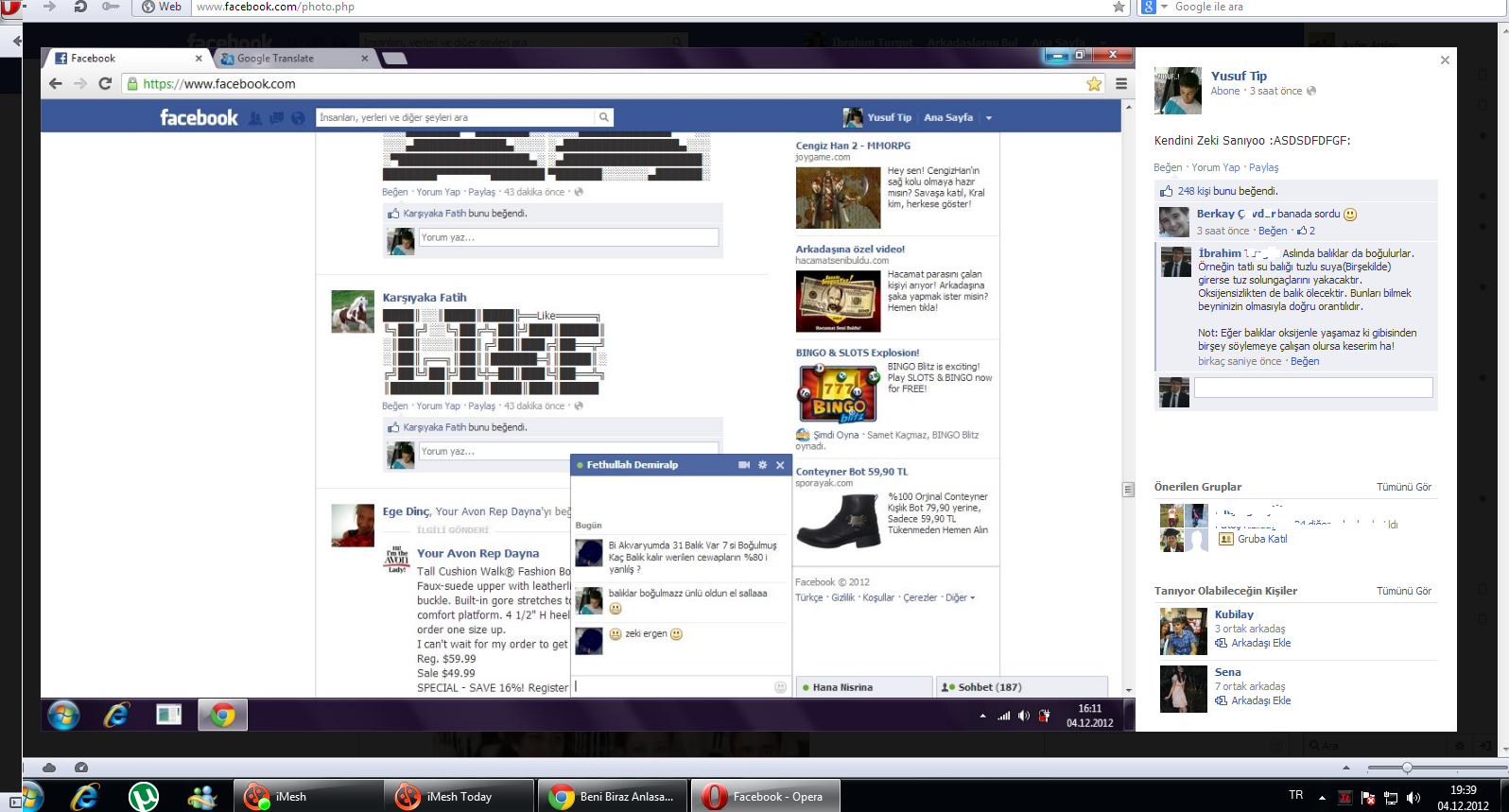The width and height of the screenshot is (1509, 812).
Task: Open the volume tray icon
Action: (1414, 798)
